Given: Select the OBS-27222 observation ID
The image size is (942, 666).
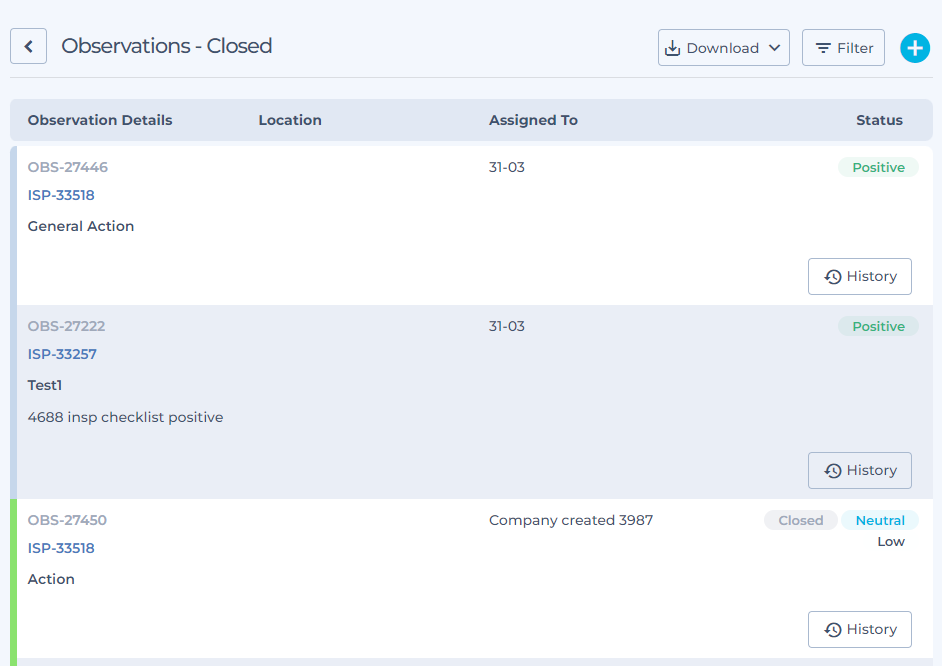Looking at the screenshot, I should point(66,326).
